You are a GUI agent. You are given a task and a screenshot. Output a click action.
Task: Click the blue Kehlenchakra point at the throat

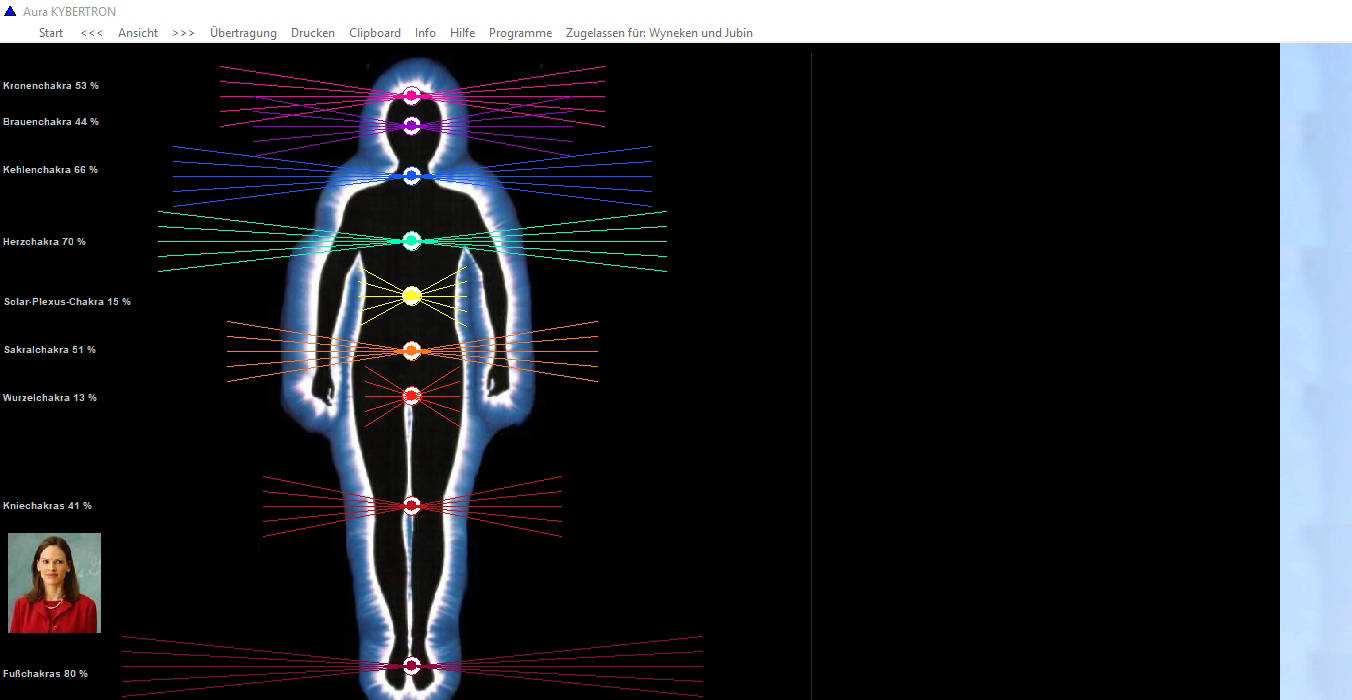coord(411,176)
